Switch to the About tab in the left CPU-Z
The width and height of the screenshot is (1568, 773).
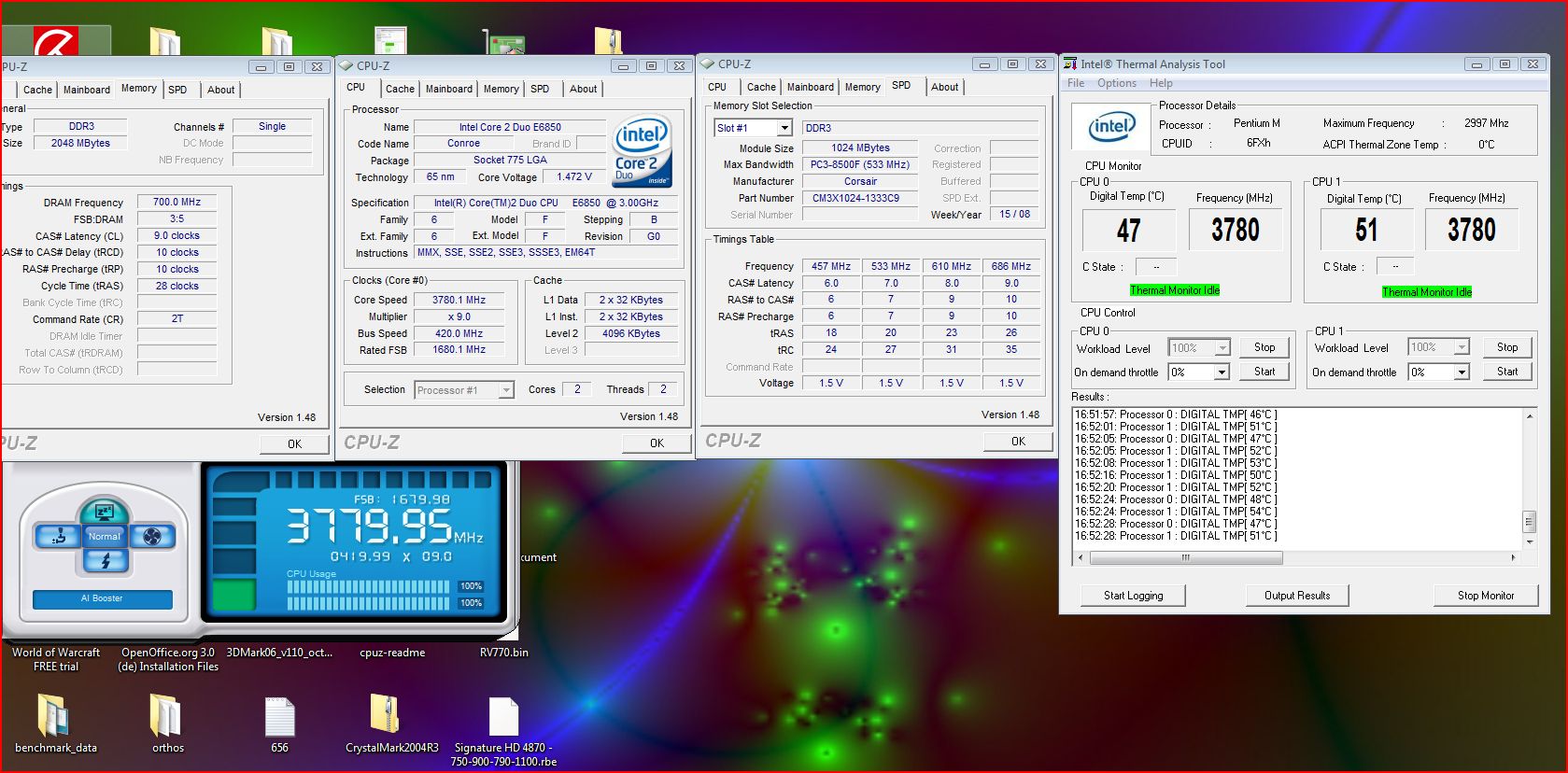tap(221, 90)
